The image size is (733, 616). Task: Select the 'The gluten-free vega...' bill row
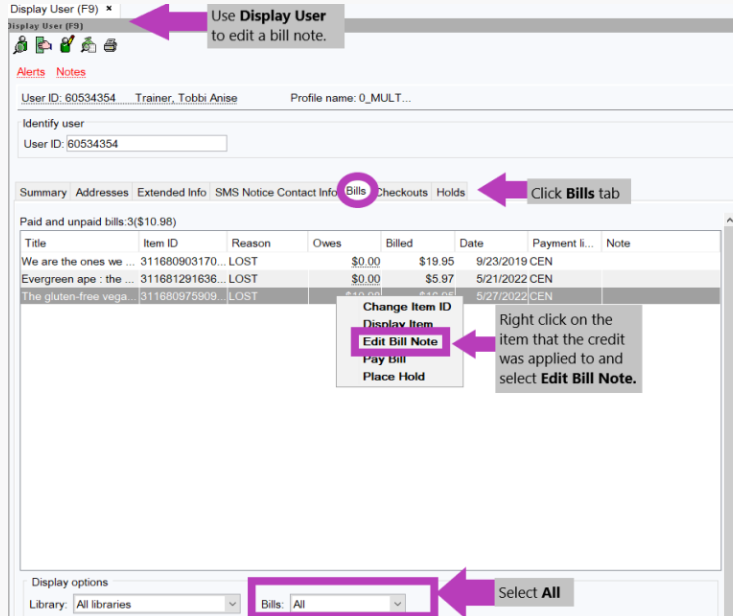click(370, 296)
